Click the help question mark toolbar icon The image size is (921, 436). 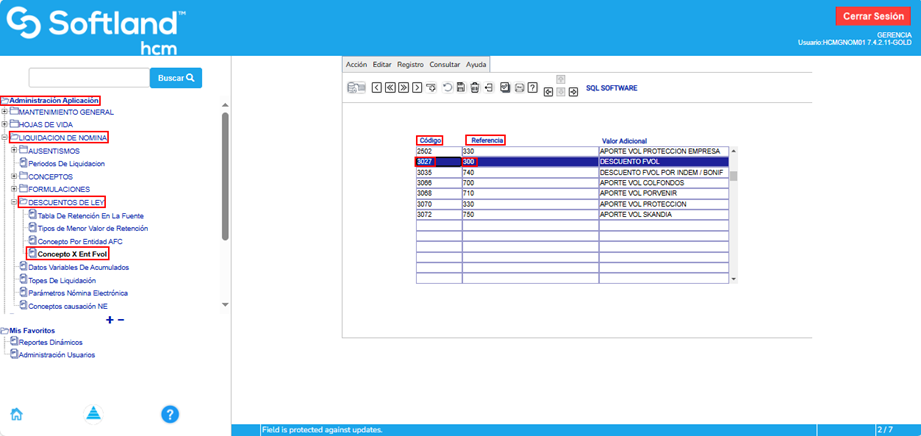(533, 88)
